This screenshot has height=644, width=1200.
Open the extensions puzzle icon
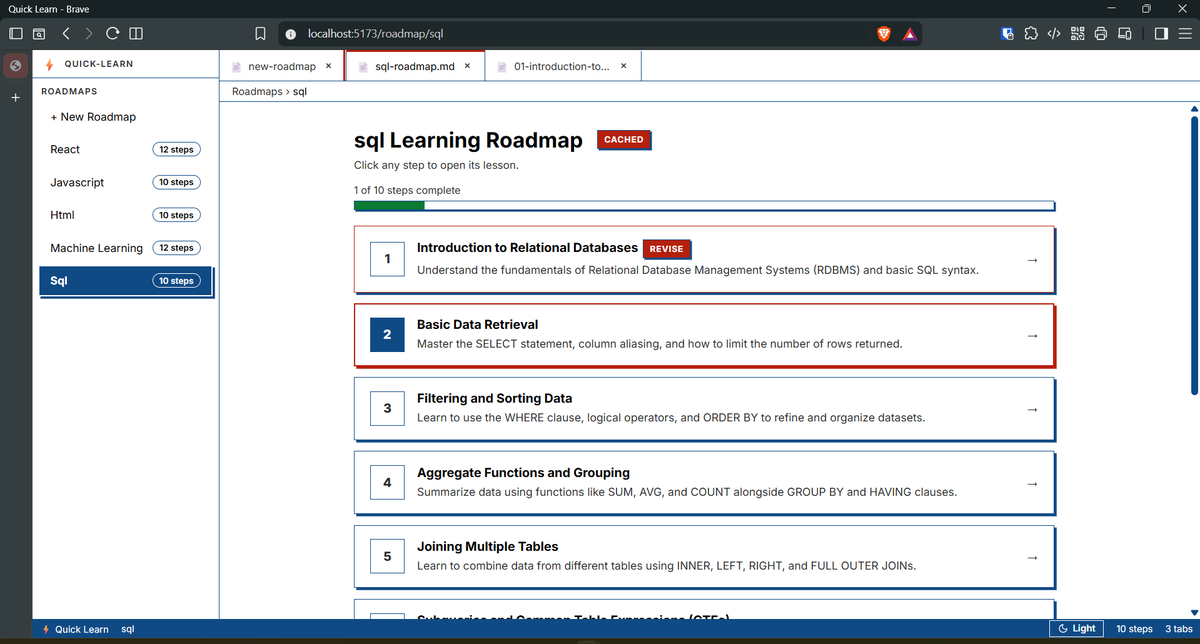coord(1031,34)
